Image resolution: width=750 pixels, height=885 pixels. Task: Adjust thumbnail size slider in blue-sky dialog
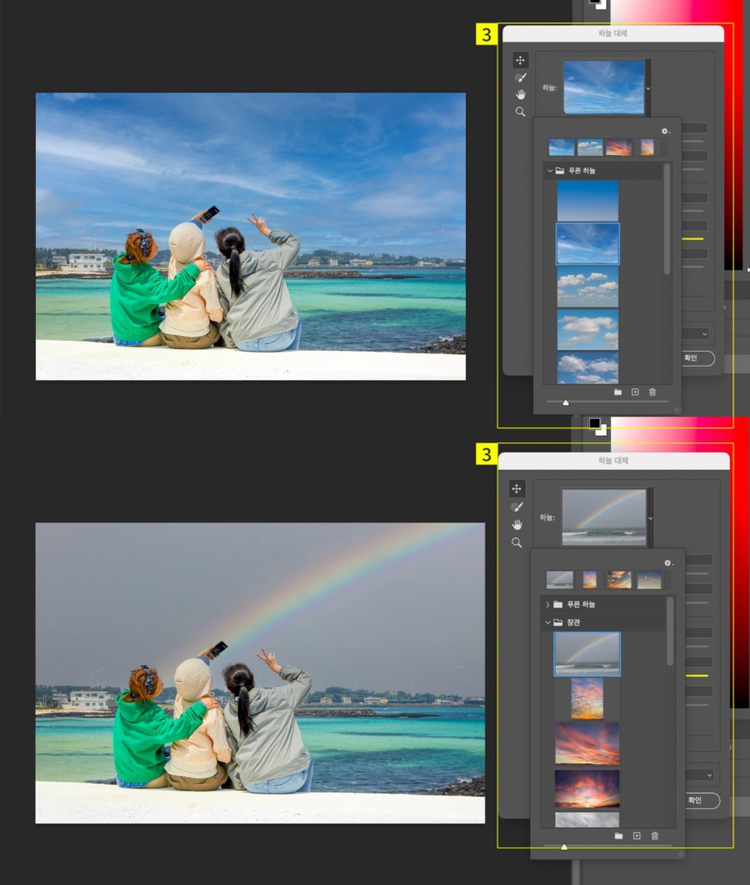pyautogui.click(x=565, y=402)
